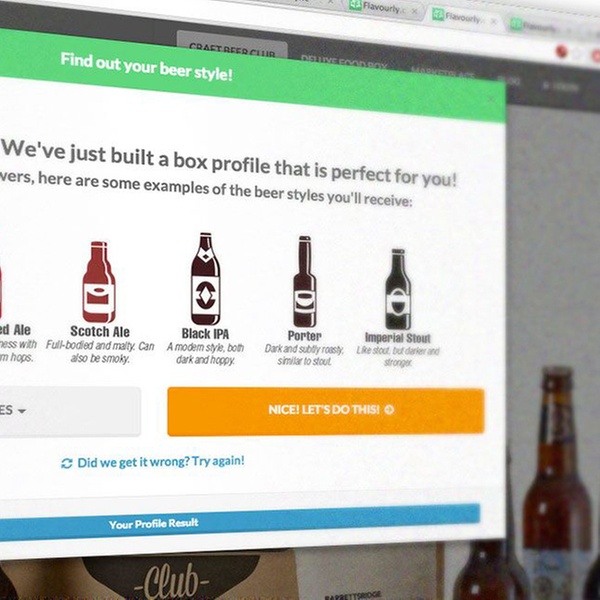600x600 pixels.
Task: Click the red extension icon in browser toolbar
Action: pyautogui.click(x=561, y=51)
